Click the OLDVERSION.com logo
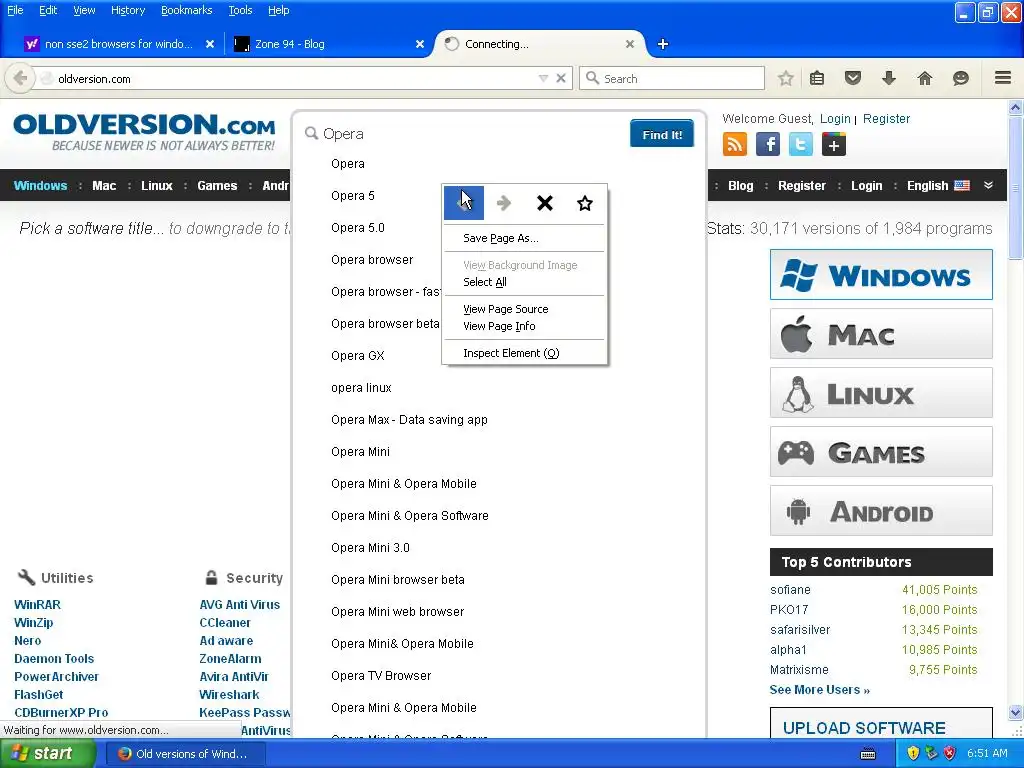Viewport: 1024px width, 768px height. coord(144,131)
